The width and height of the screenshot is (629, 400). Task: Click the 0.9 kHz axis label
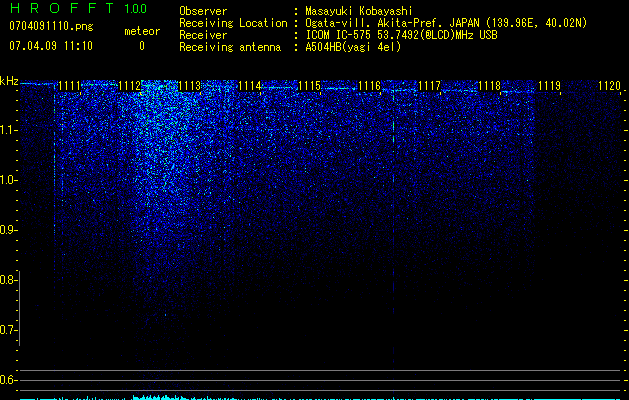pos(8,230)
